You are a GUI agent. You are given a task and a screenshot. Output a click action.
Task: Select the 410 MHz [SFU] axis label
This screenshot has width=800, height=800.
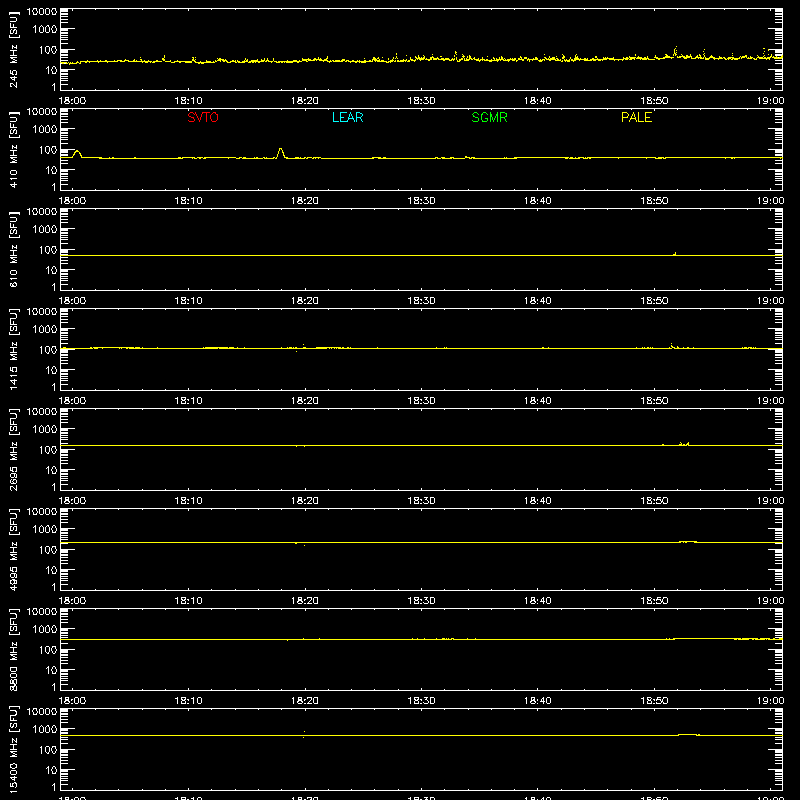pyautogui.click(x=14, y=149)
